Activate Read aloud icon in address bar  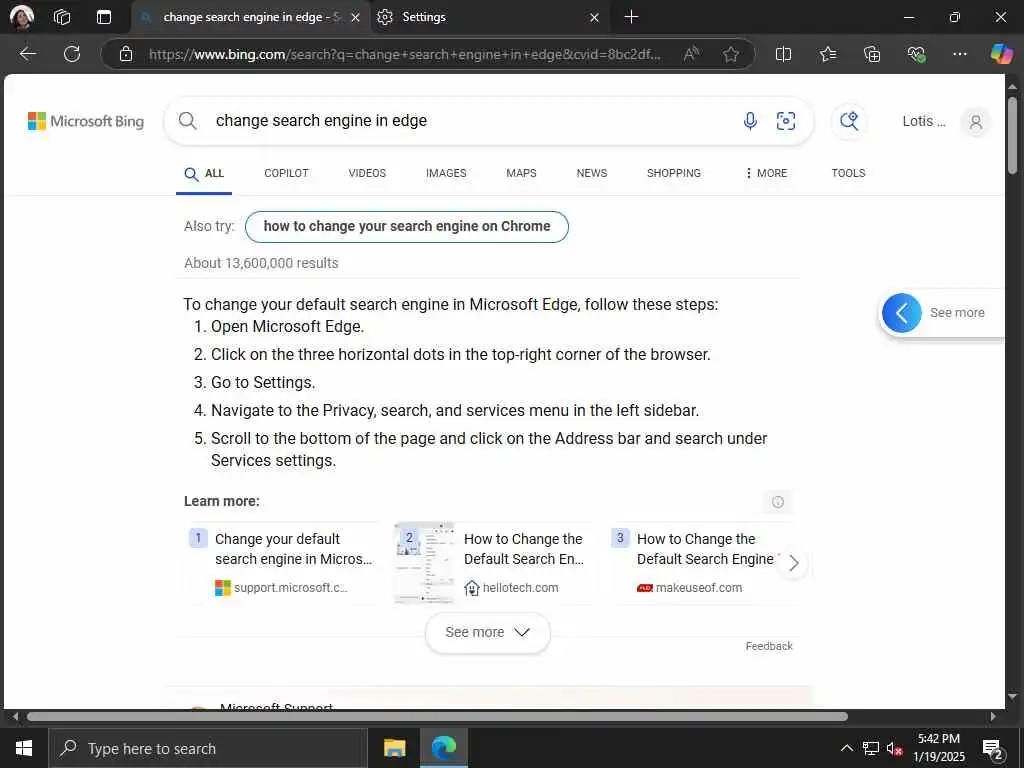[x=691, y=54]
